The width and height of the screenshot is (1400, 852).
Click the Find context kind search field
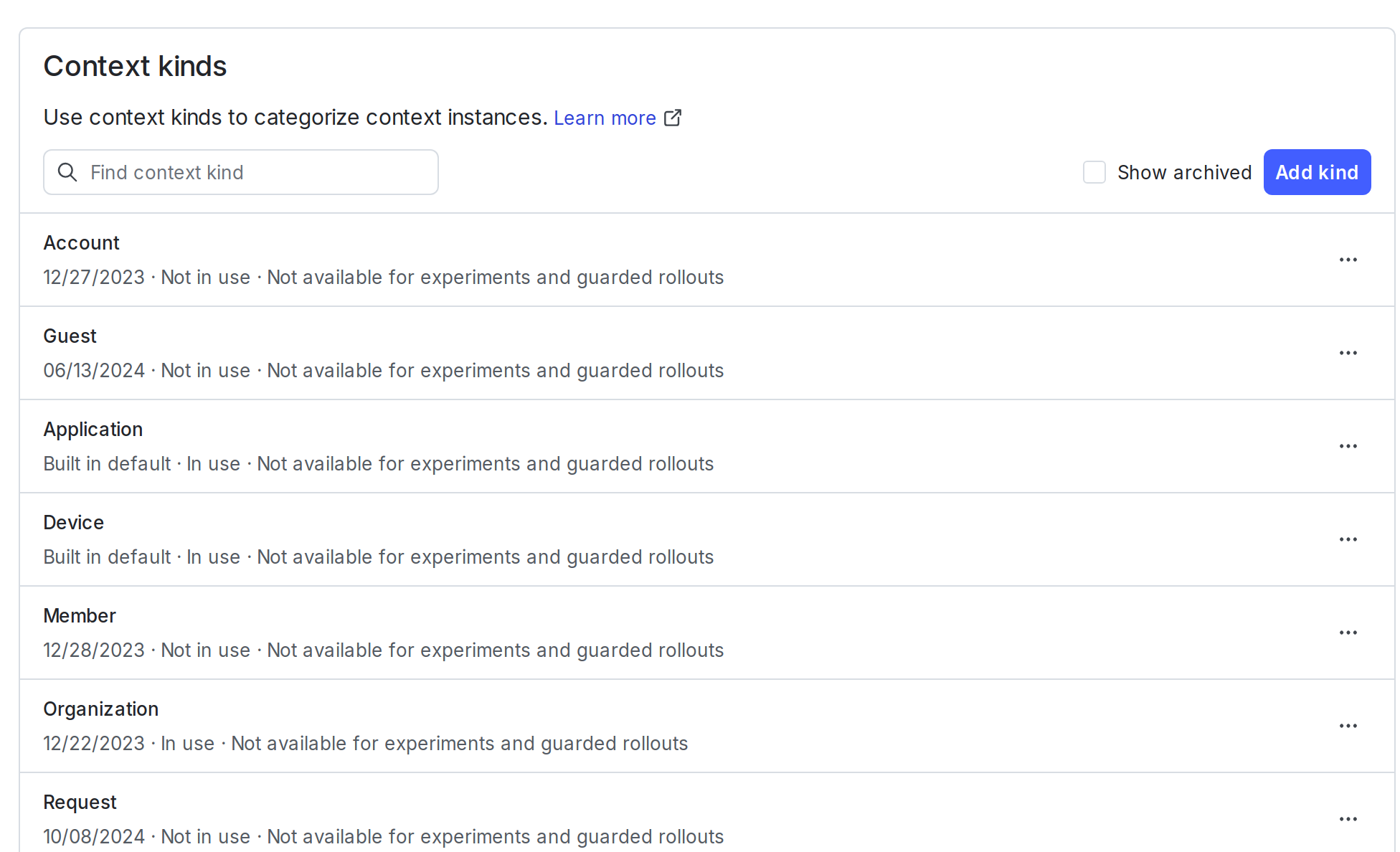tap(241, 172)
